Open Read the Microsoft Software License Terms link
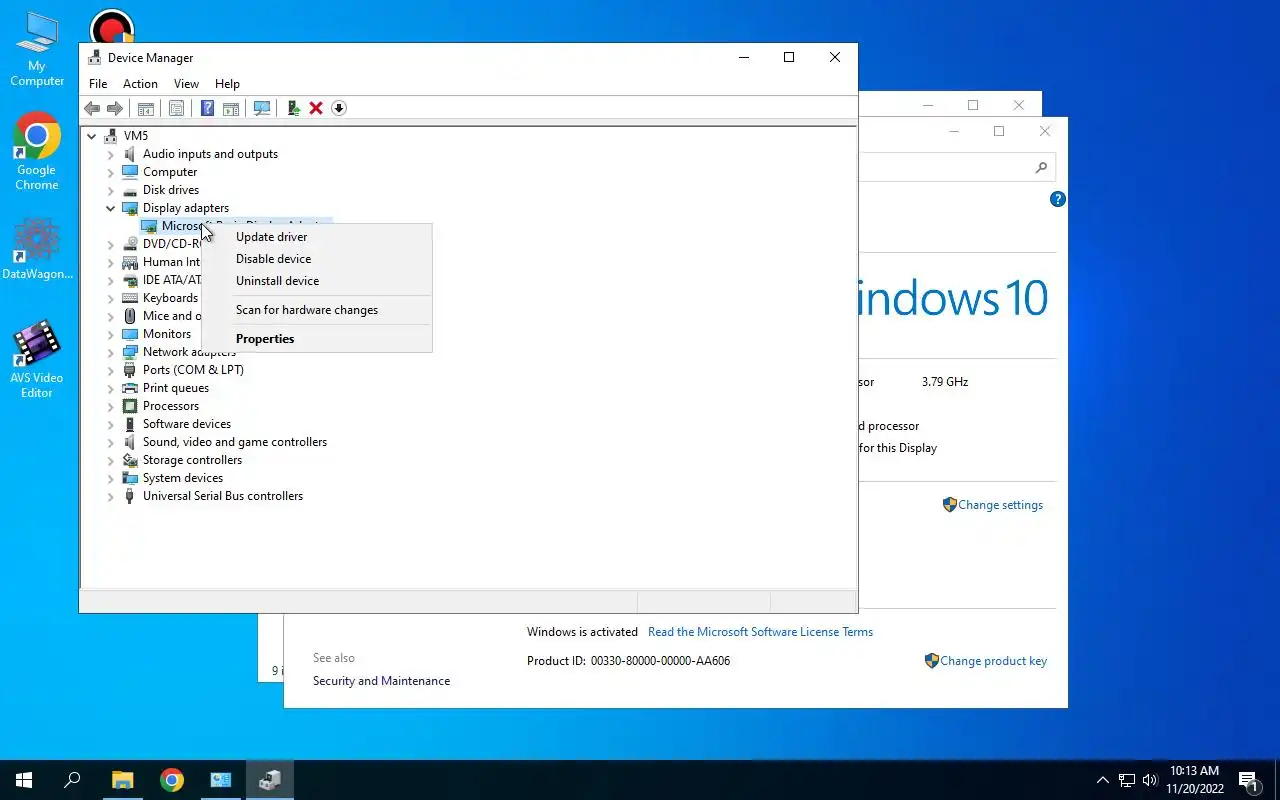 760,632
